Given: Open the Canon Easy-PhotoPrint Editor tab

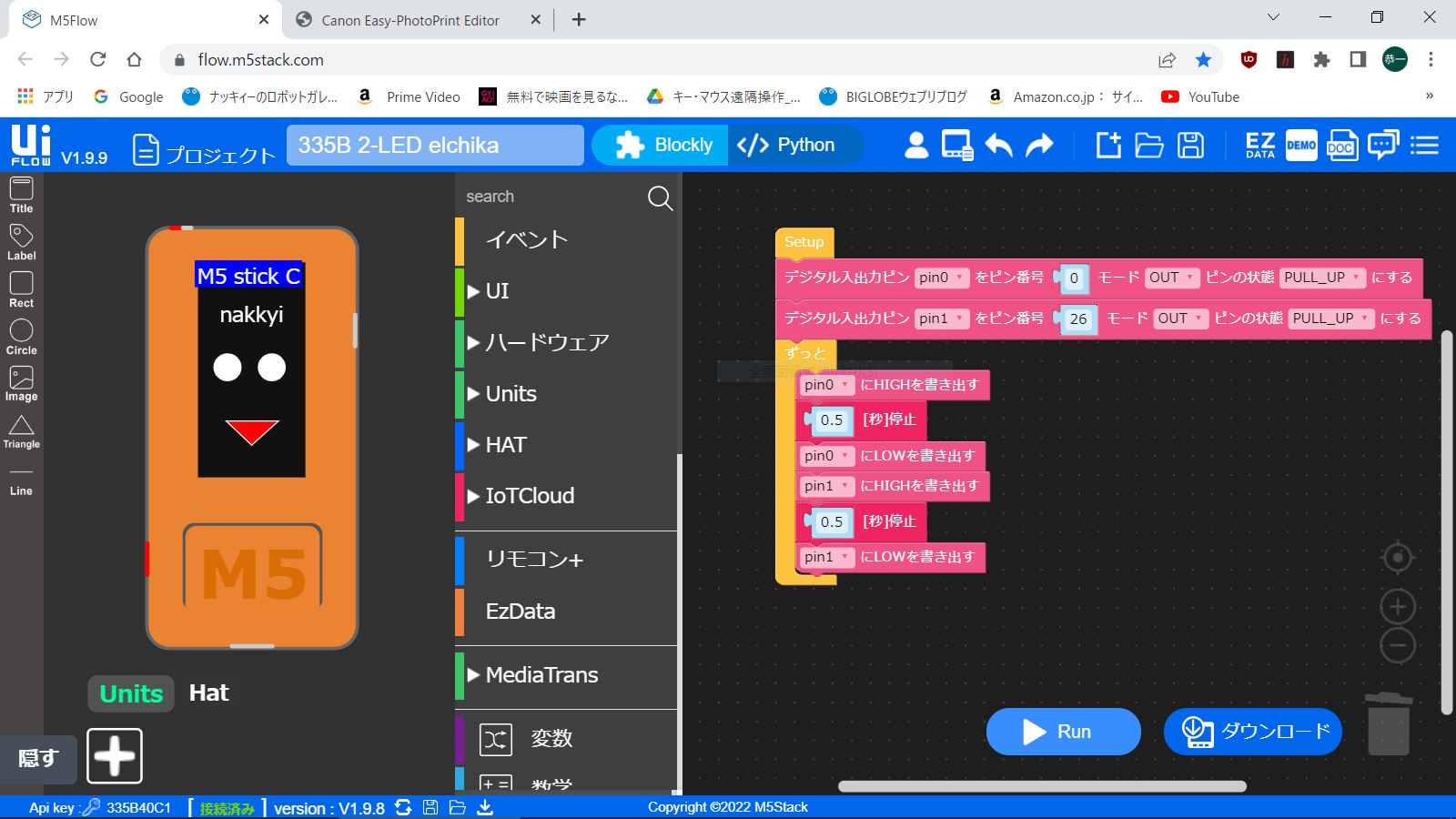Looking at the screenshot, I should 409,20.
